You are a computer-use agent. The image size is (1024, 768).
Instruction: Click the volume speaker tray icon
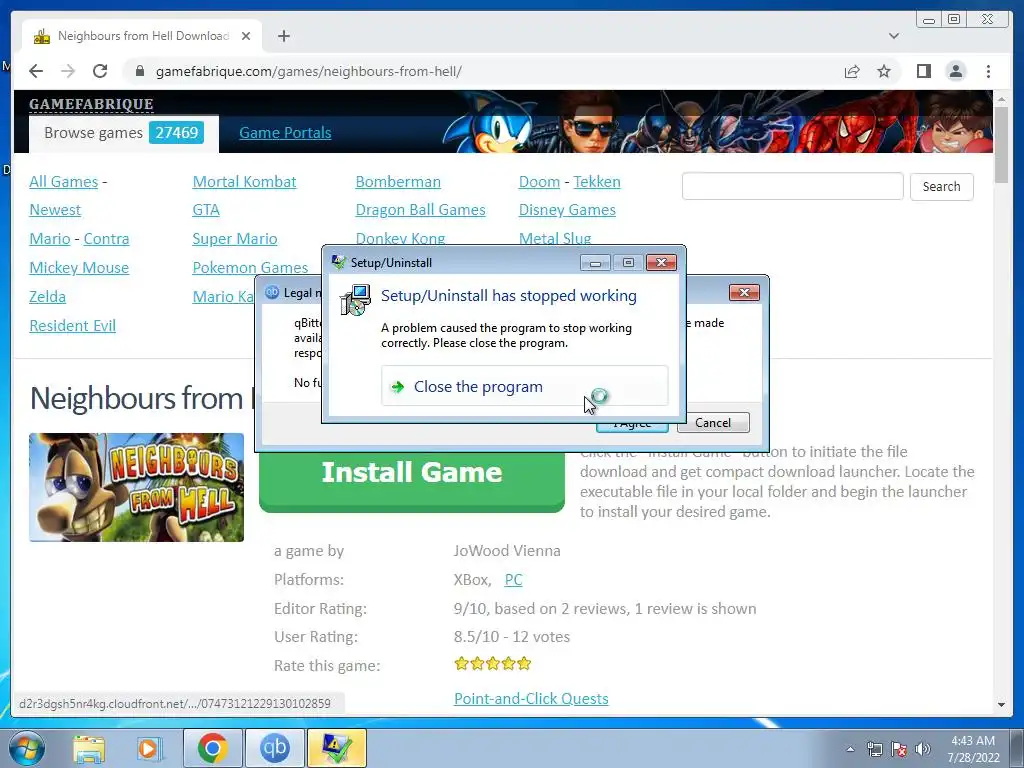[922, 749]
